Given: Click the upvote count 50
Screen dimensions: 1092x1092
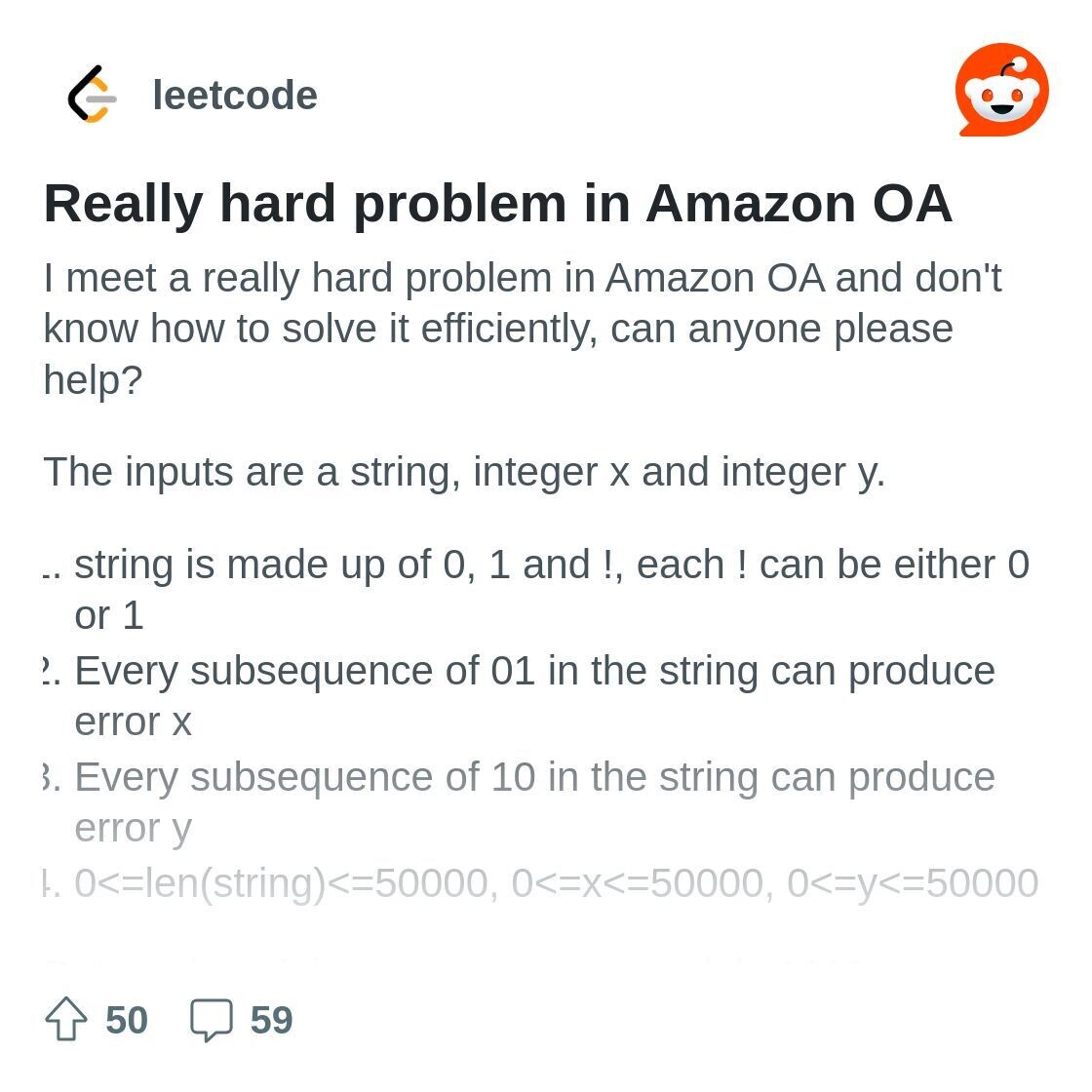Looking at the screenshot, I should click(127, 1020).
